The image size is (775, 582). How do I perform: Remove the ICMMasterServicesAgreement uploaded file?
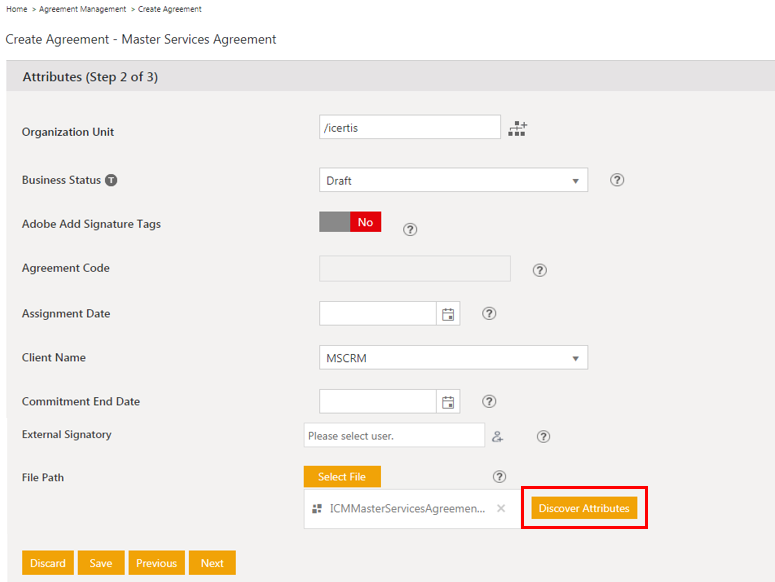(x=501, y=509)
